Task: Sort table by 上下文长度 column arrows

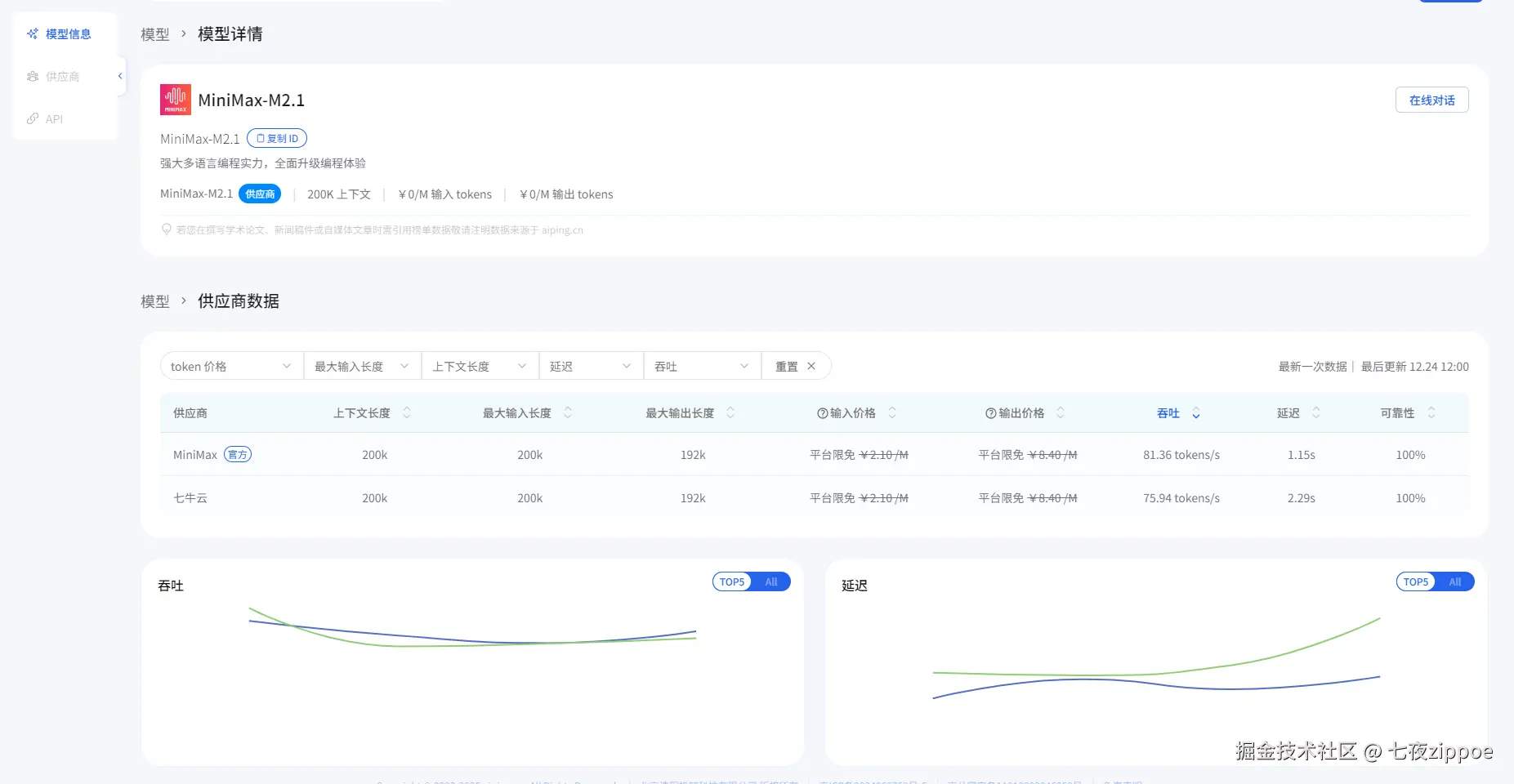Action: 407,413
